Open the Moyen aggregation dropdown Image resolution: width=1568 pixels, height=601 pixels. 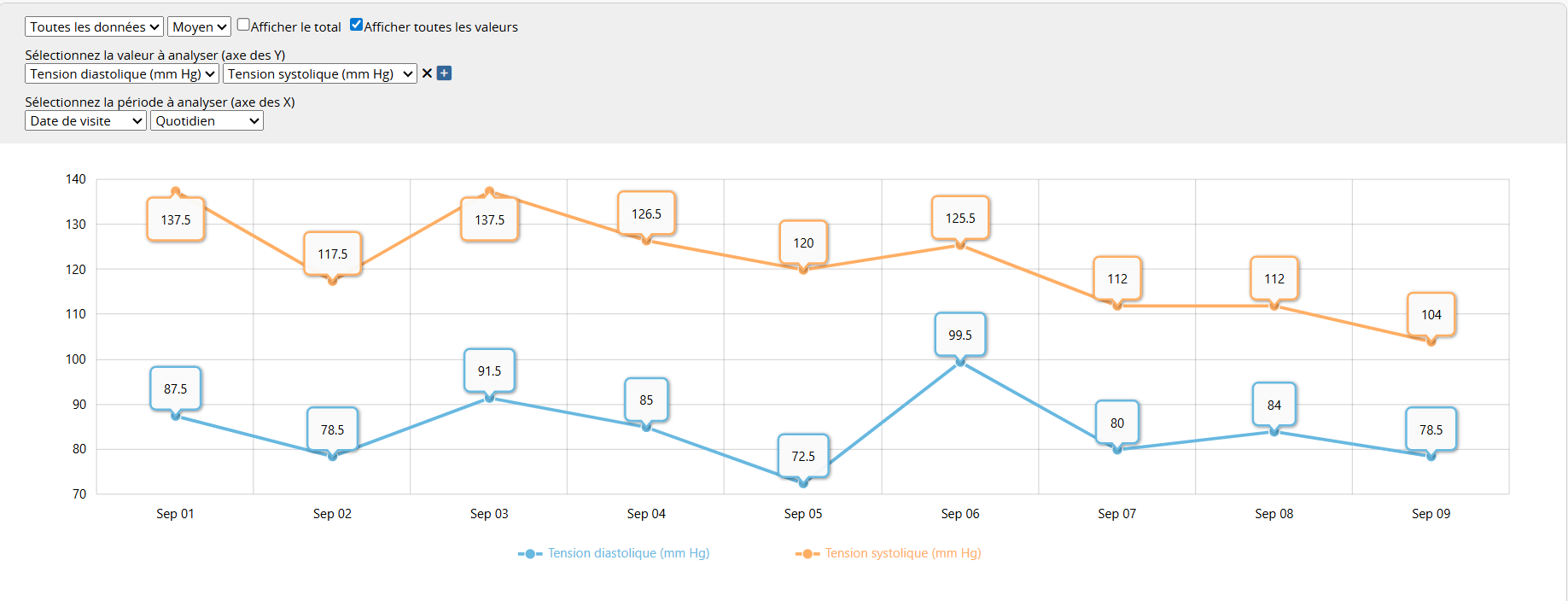pyautogui.click(x=199, y=27)
